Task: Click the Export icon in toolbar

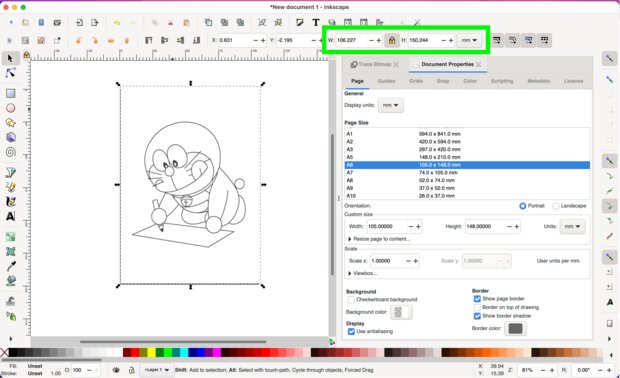Action: [x=95, y=23]
